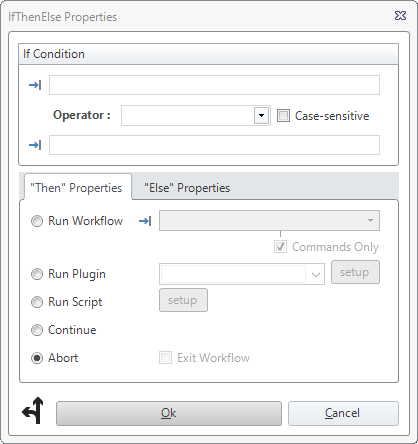Screen dimensions: 418x444
Task: Open the Operator dropdown list
Action: pyautogui.click(x=261, y=116)
